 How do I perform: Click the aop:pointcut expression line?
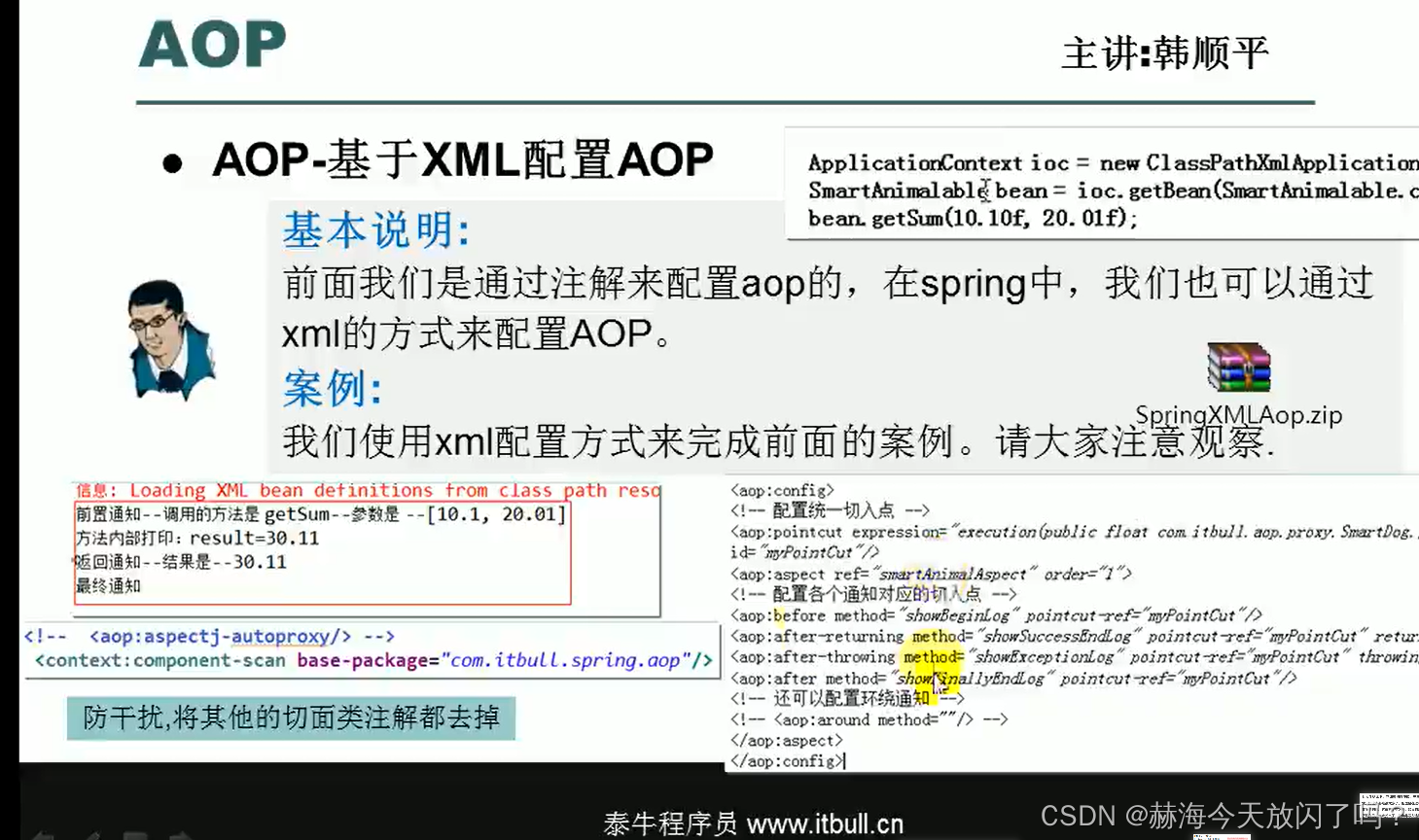[1074, 532]
